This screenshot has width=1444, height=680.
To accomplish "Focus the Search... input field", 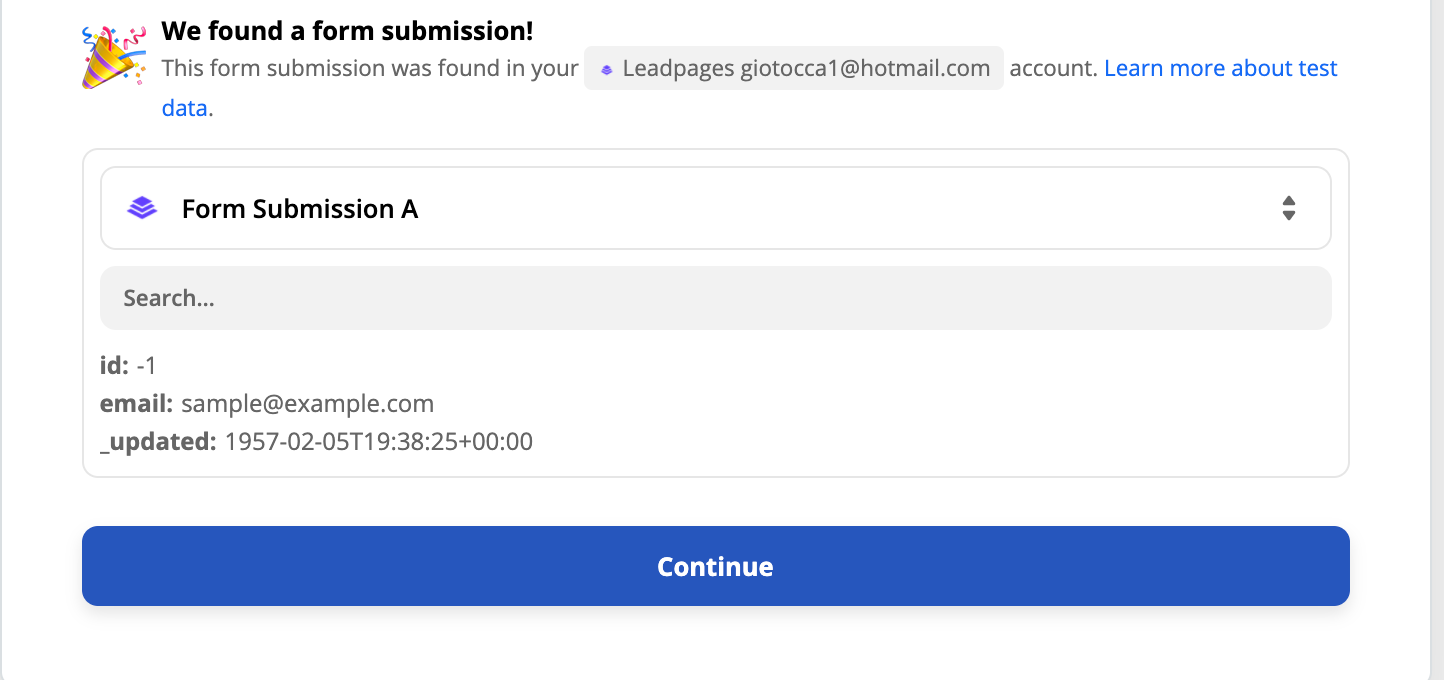I will pyautogui.click(x=716, y=298).
